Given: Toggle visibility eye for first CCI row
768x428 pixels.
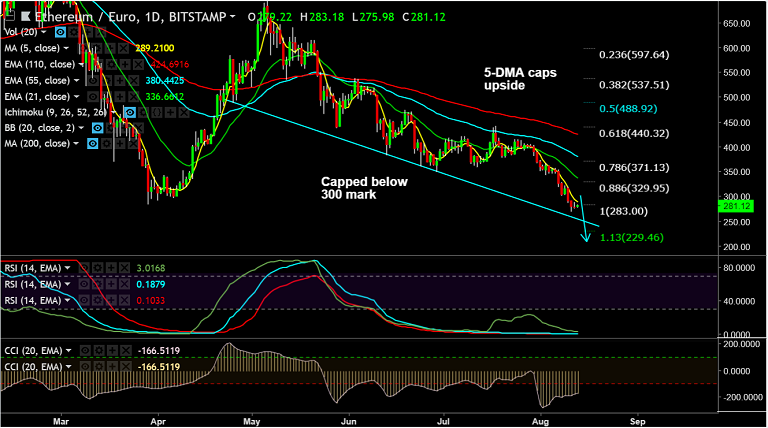Looking at the screenshot, I should pyautogui.click(x=85, y=351).
